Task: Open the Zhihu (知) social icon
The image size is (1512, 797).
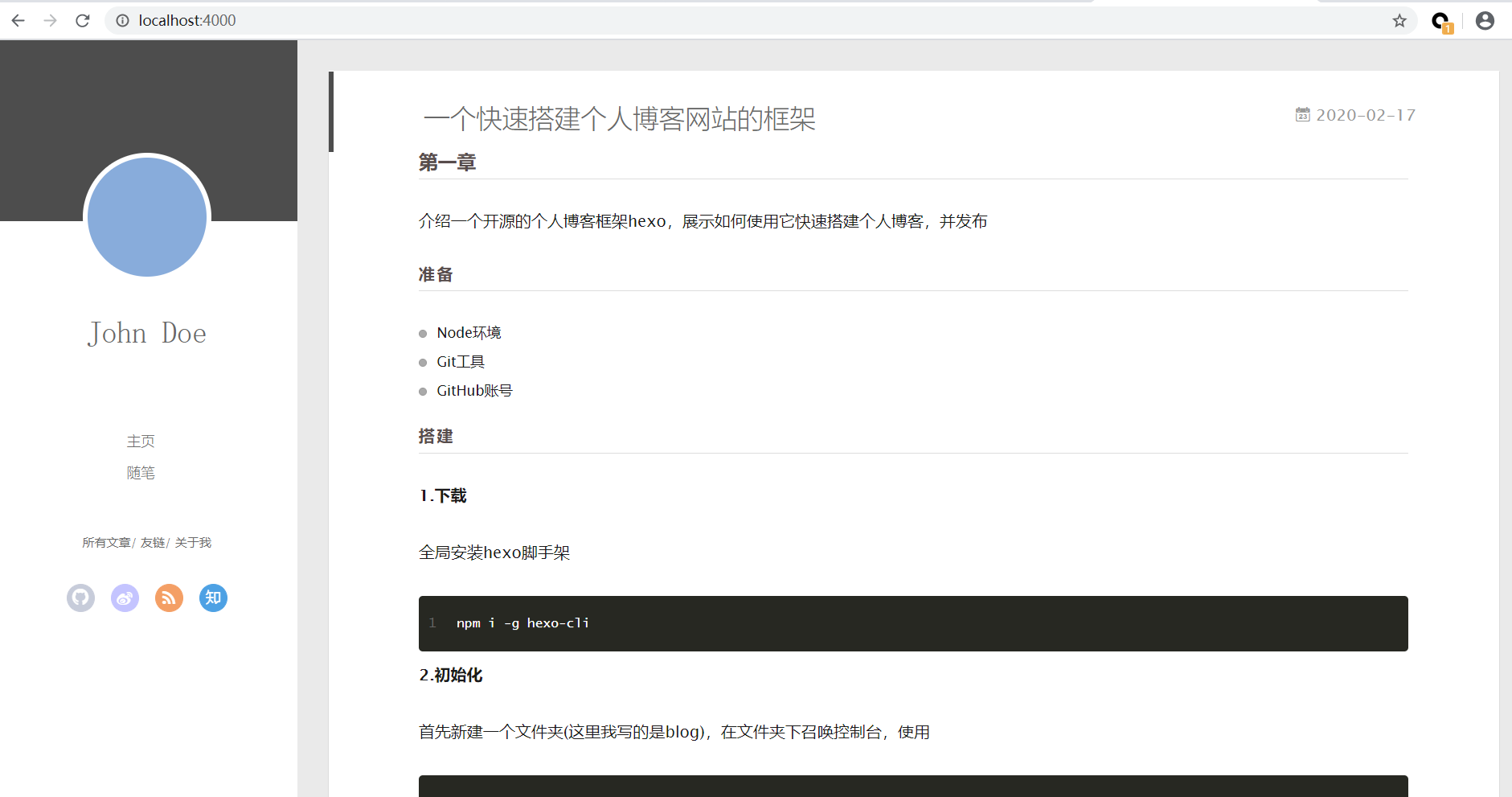Action: coord(212,598)
